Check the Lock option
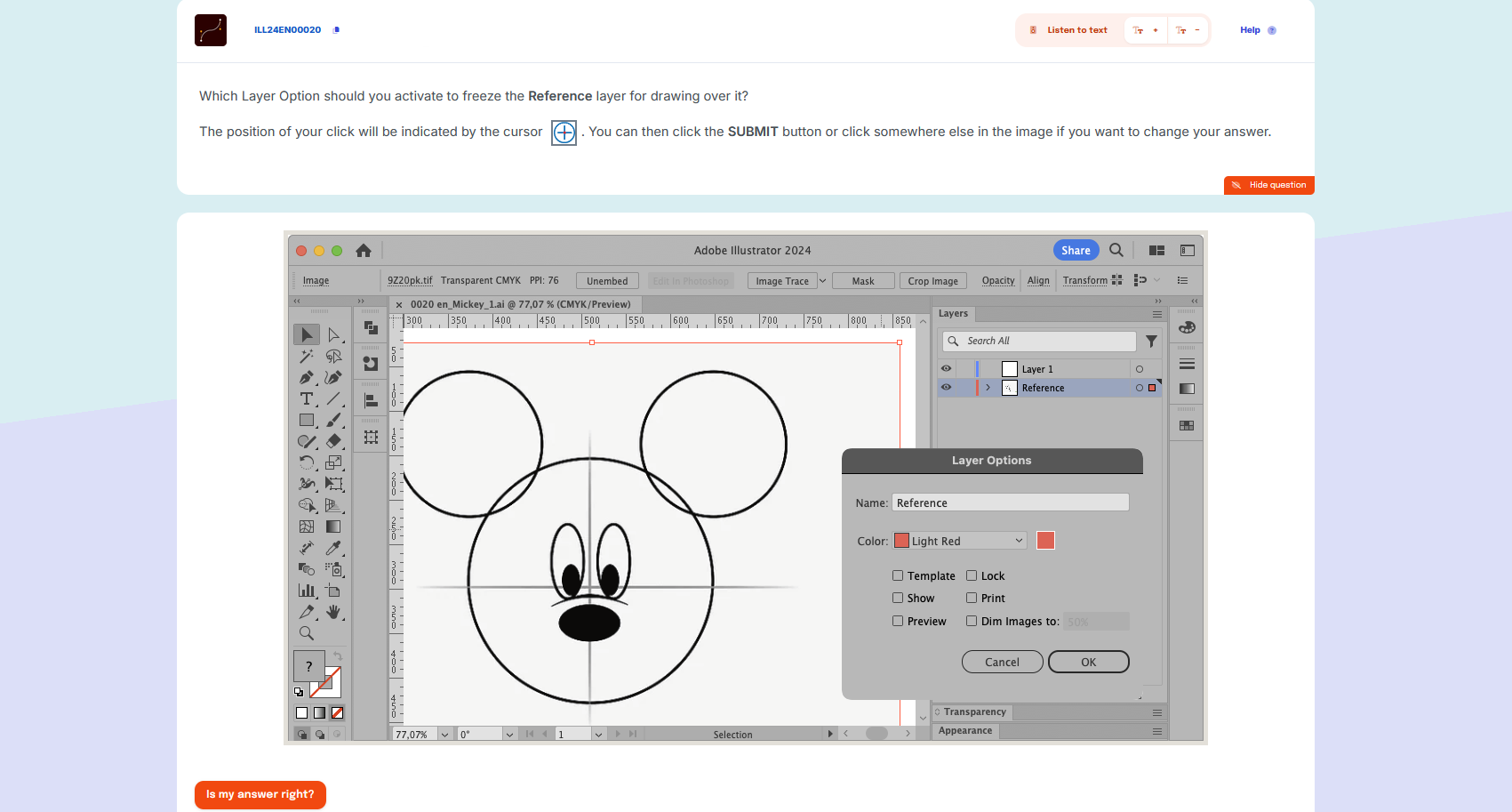 (972, 575)
